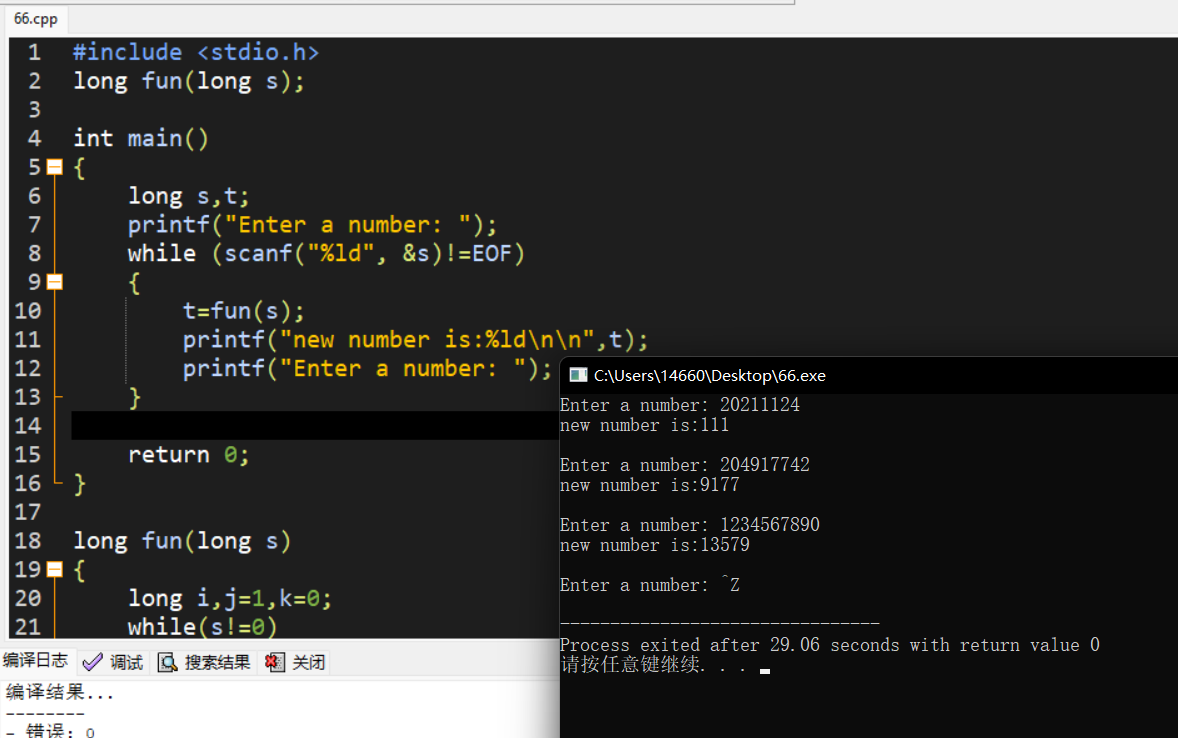Click the console window icon of 66.exe
1178x738 pixels.
coord(578,375)
